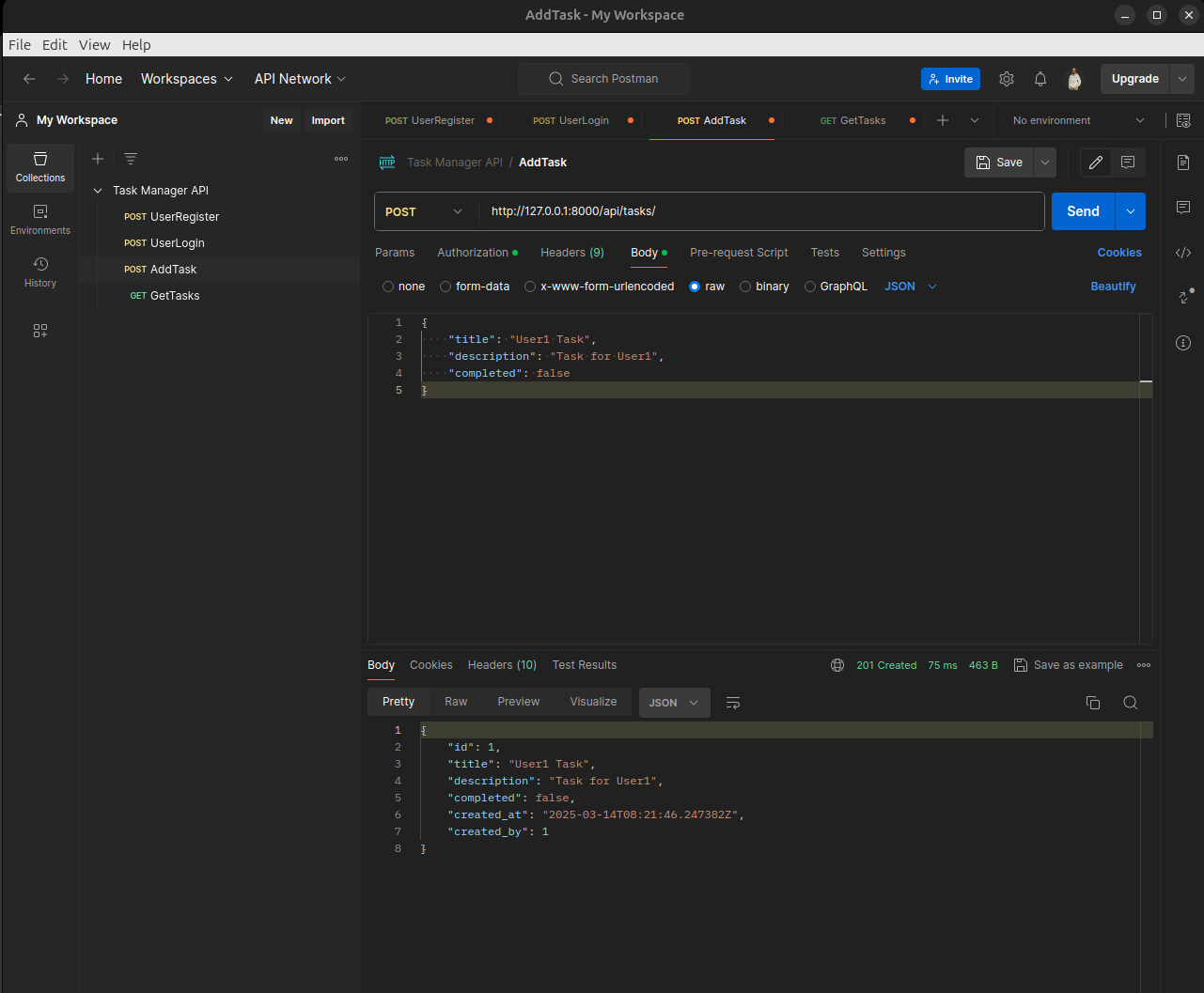
Task: Open the No environment selector
Action: (1079, 120)
